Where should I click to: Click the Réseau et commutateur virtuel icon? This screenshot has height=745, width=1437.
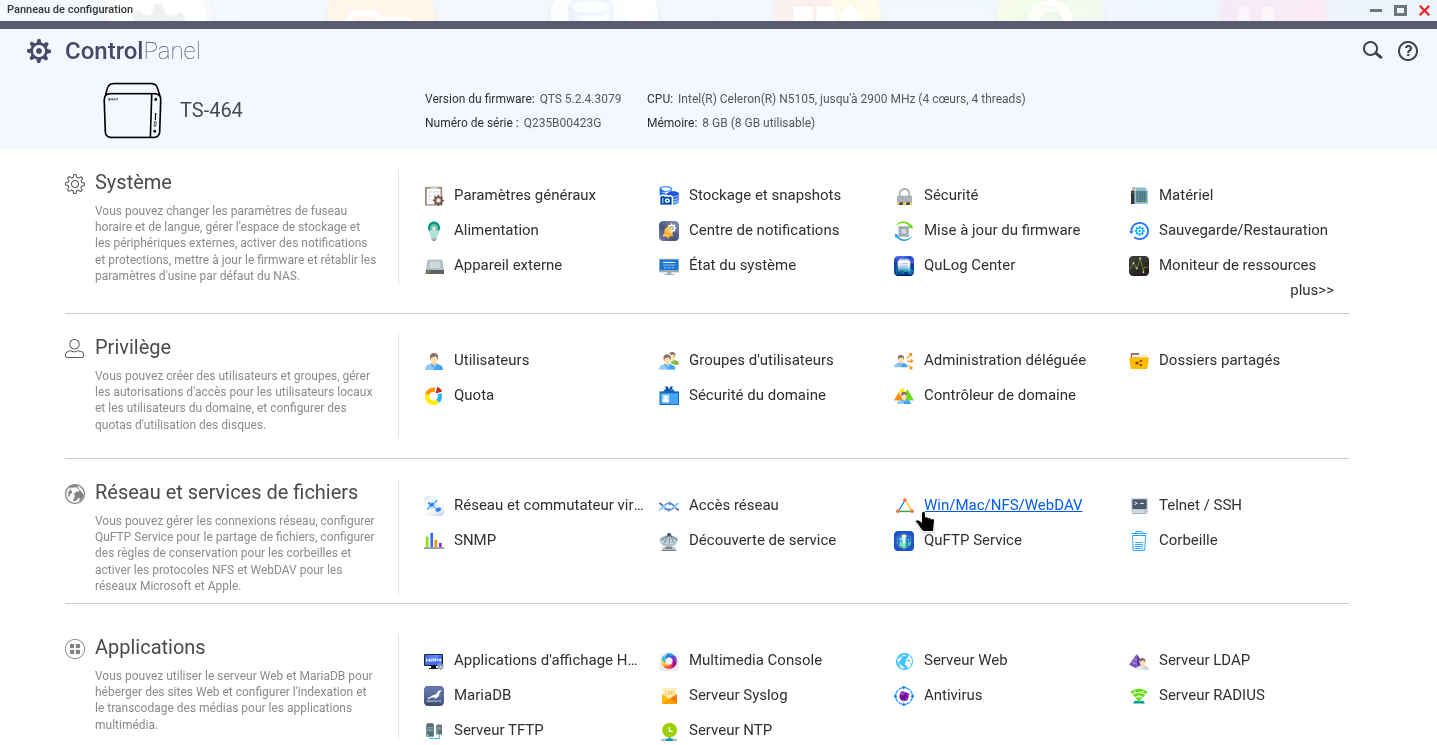click(434, 505)
